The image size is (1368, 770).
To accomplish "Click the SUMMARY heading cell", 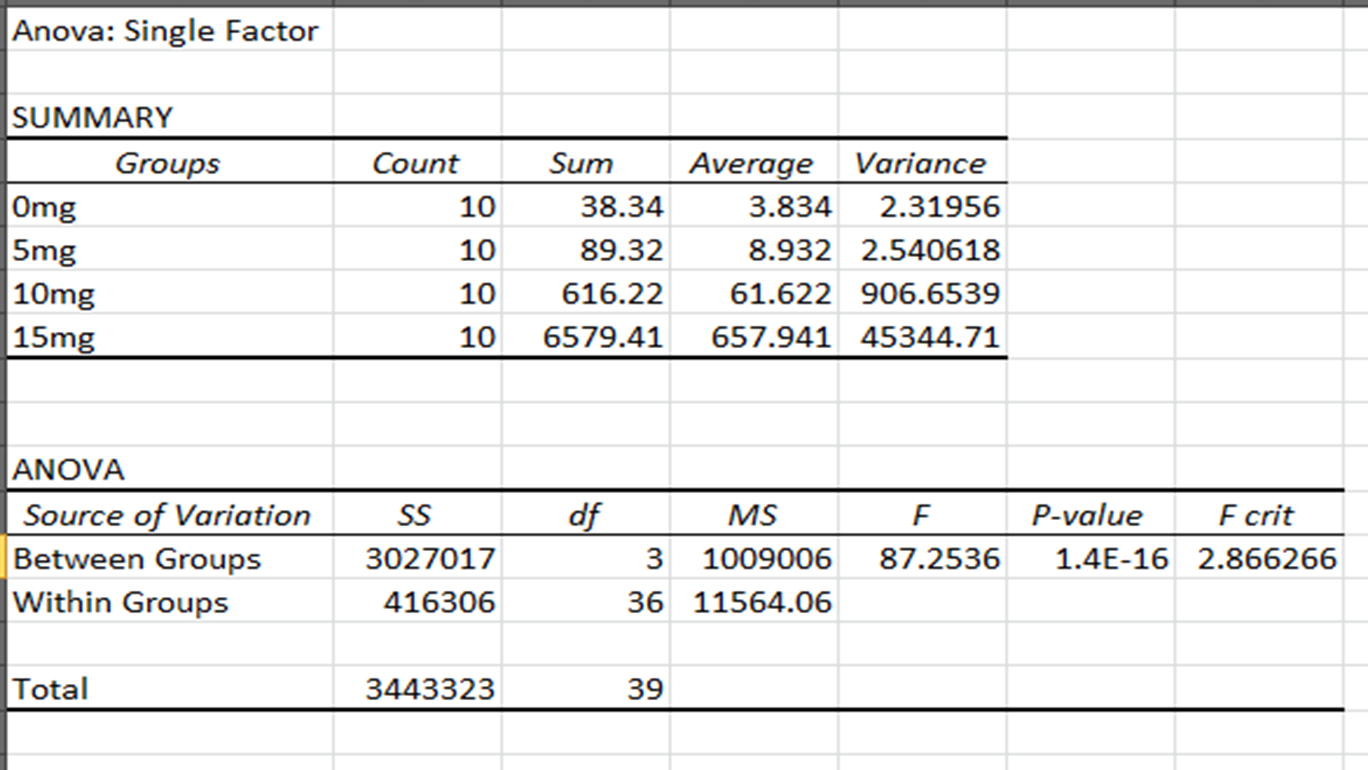I will [92, 118].
